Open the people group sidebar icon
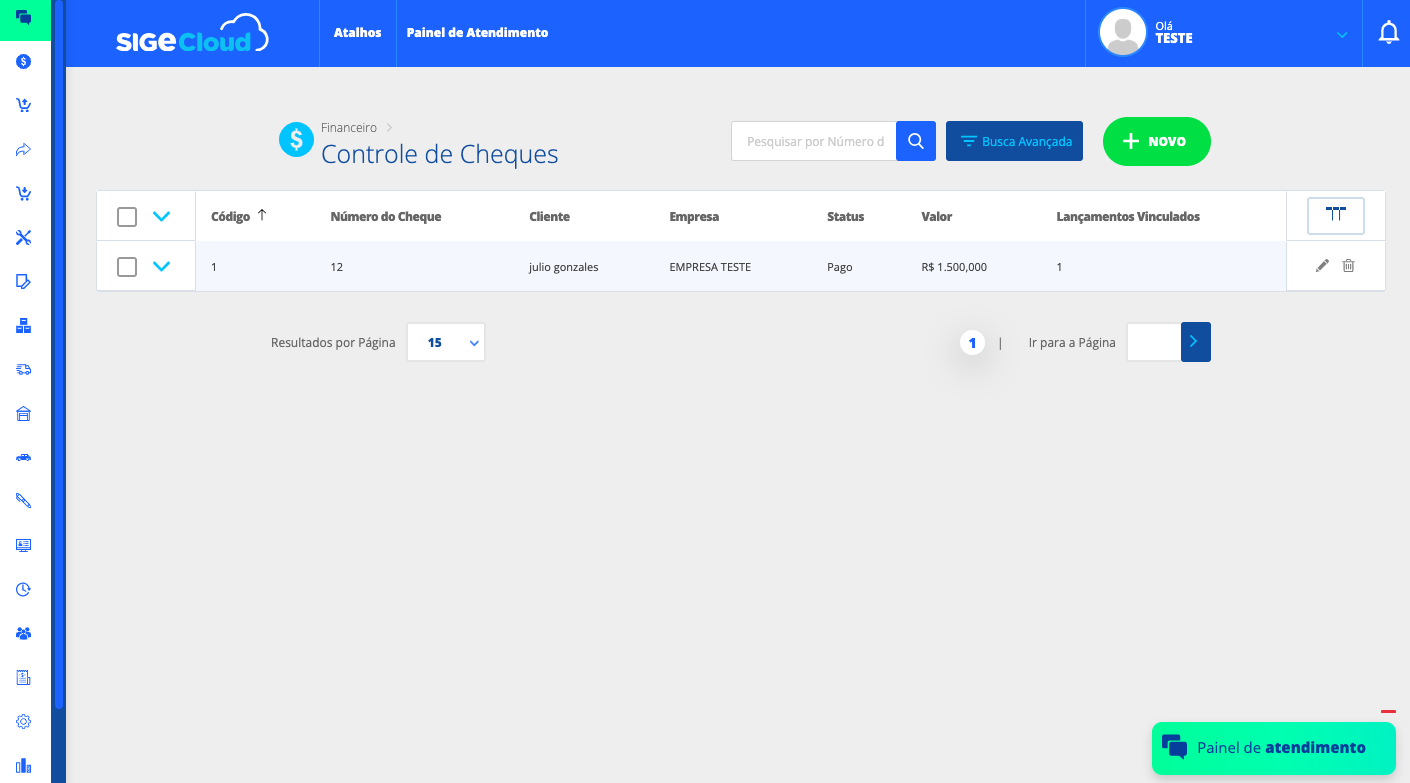Screen dimensions: 1410x783 coord(24,634)
